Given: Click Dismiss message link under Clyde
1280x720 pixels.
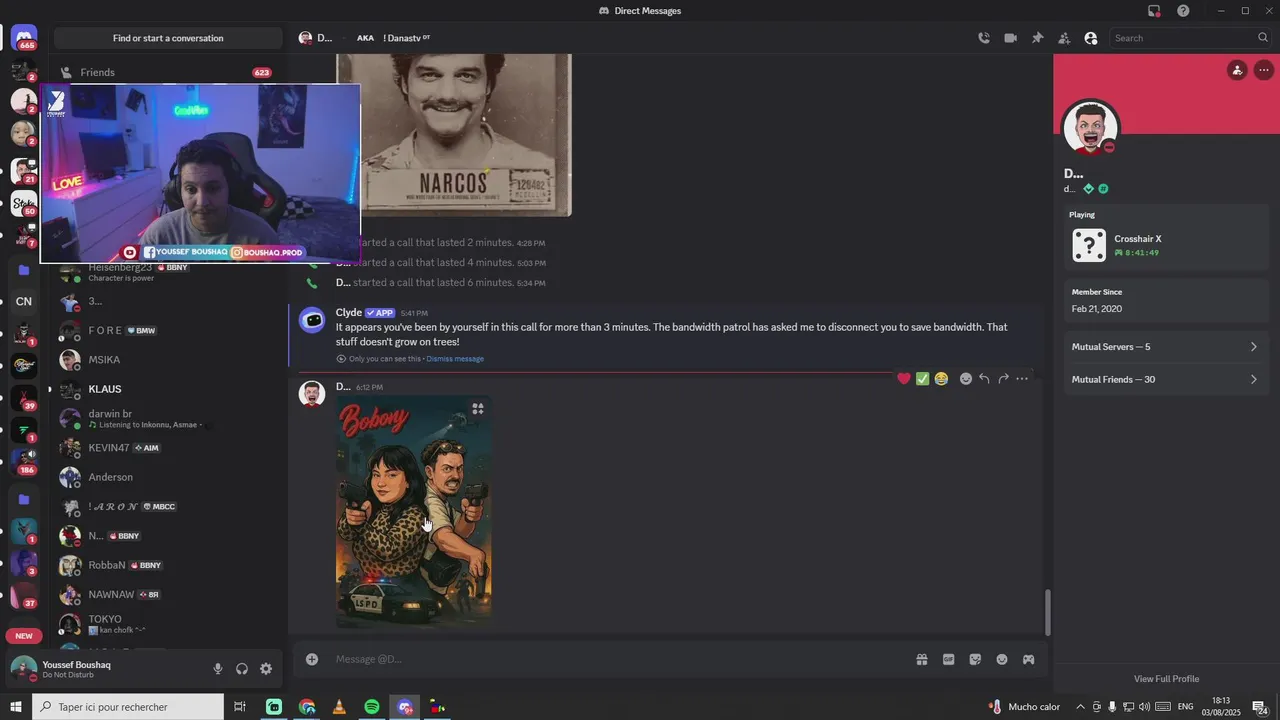Looking at the screenshot, I should 455,359.
